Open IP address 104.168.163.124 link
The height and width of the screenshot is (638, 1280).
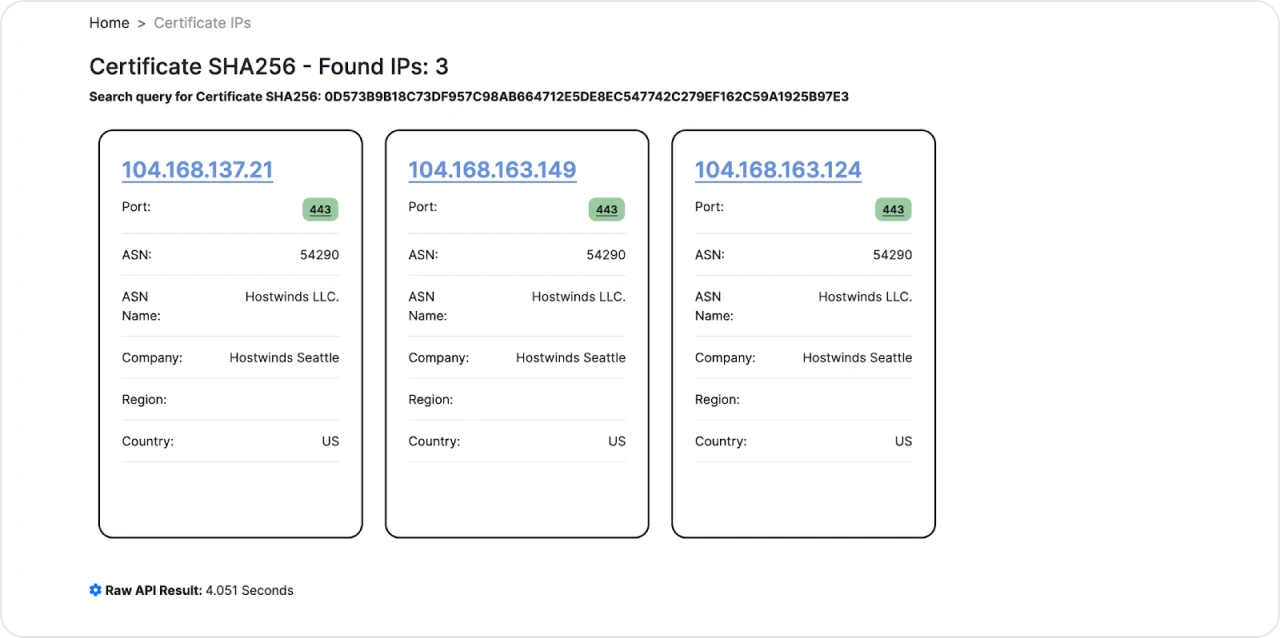tap(778, 170)
